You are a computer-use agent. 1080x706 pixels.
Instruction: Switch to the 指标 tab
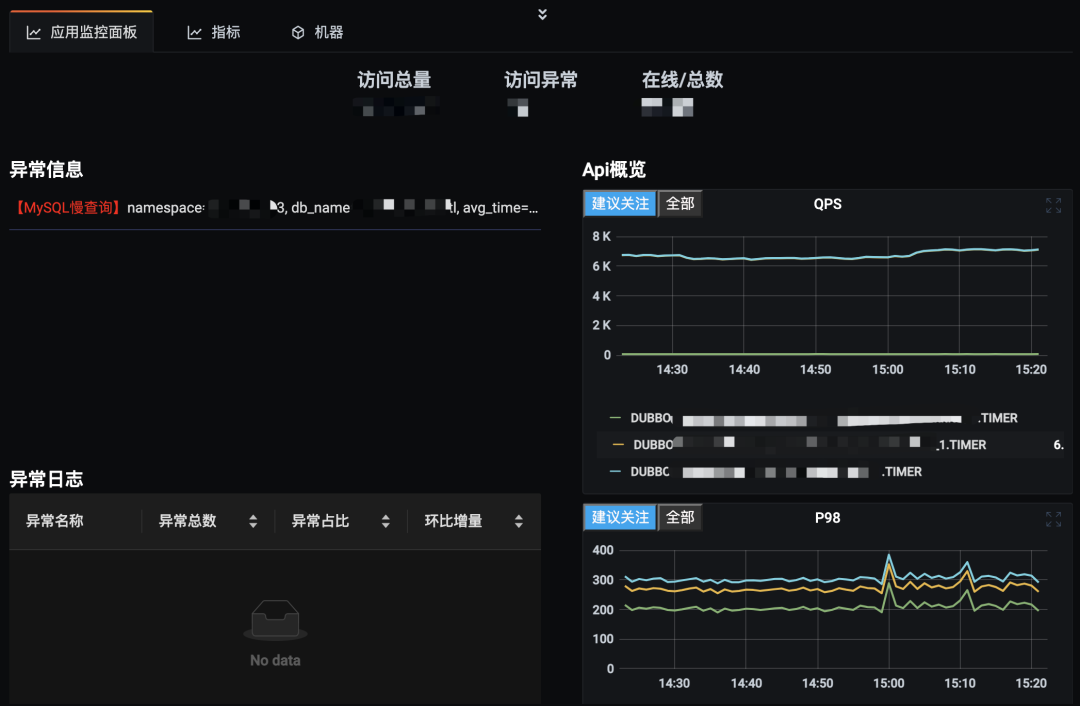point(213,31)
